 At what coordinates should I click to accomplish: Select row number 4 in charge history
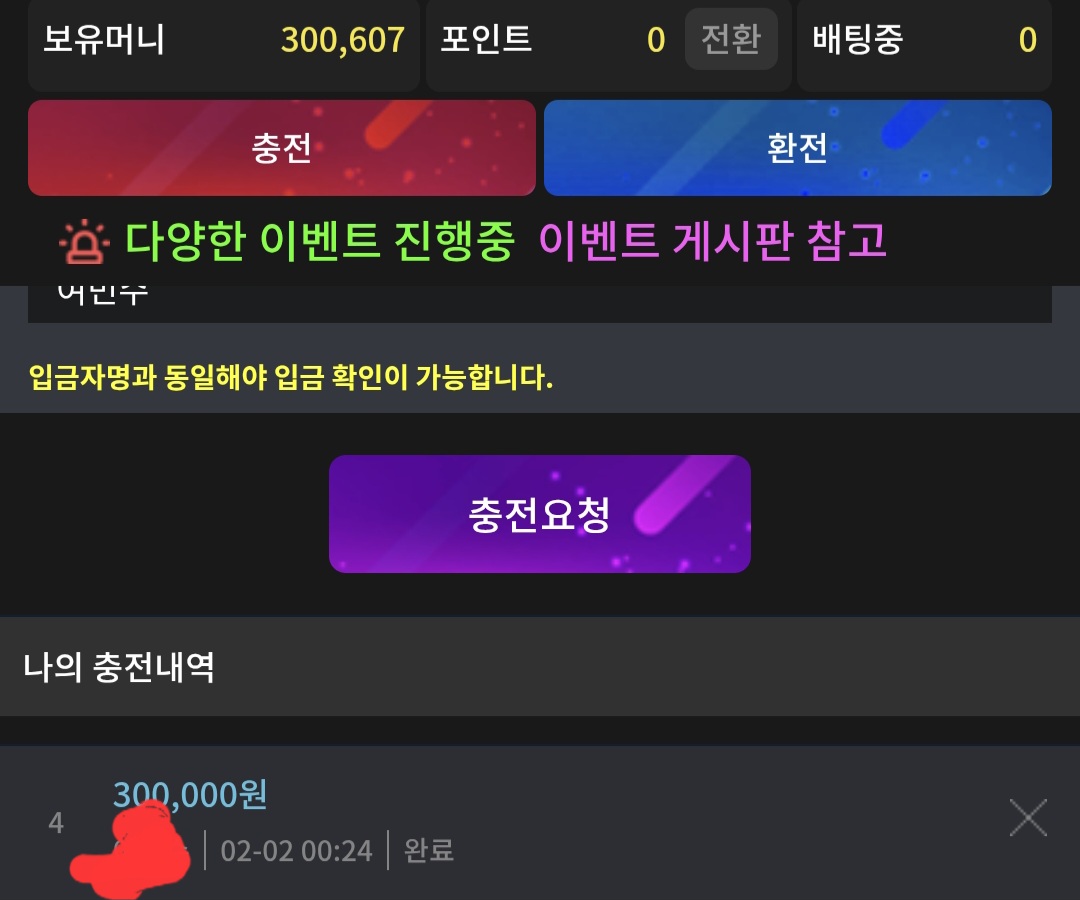56,823
